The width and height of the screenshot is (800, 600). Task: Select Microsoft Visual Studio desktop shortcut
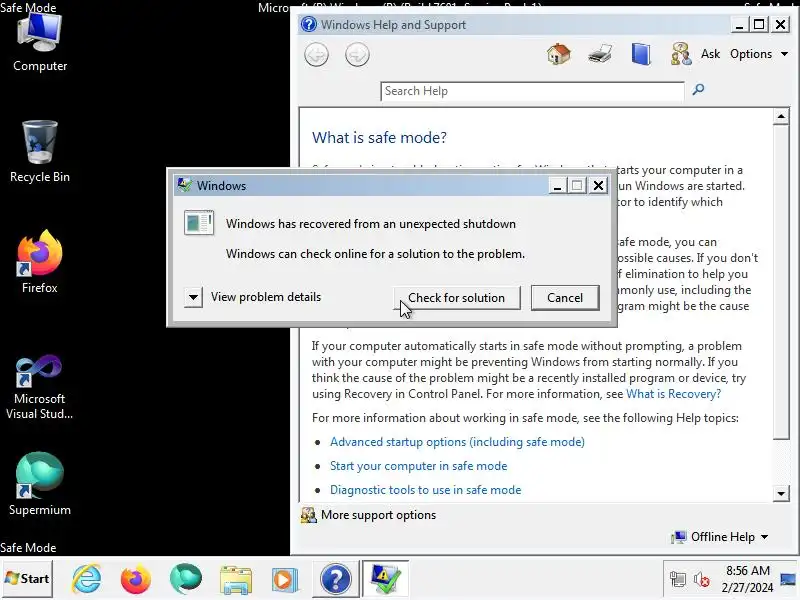pos(40,387)
